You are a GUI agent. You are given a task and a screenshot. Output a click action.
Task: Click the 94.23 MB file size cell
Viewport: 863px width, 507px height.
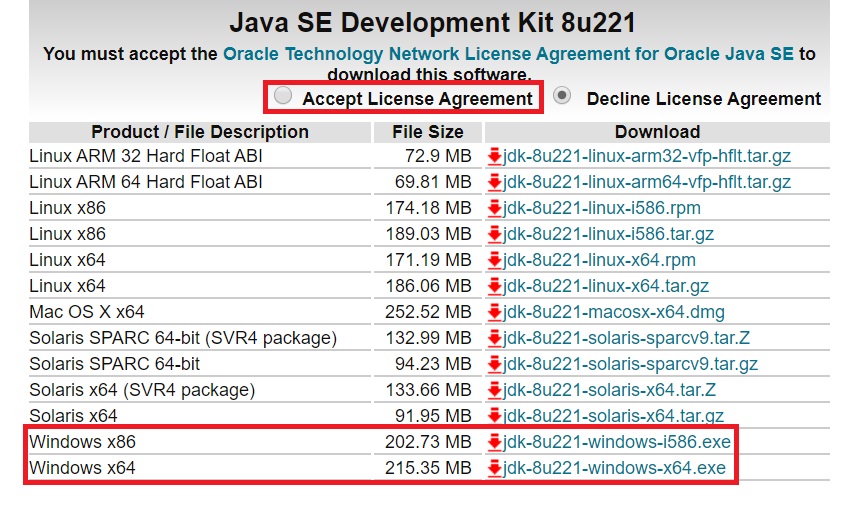click(433, 364)
